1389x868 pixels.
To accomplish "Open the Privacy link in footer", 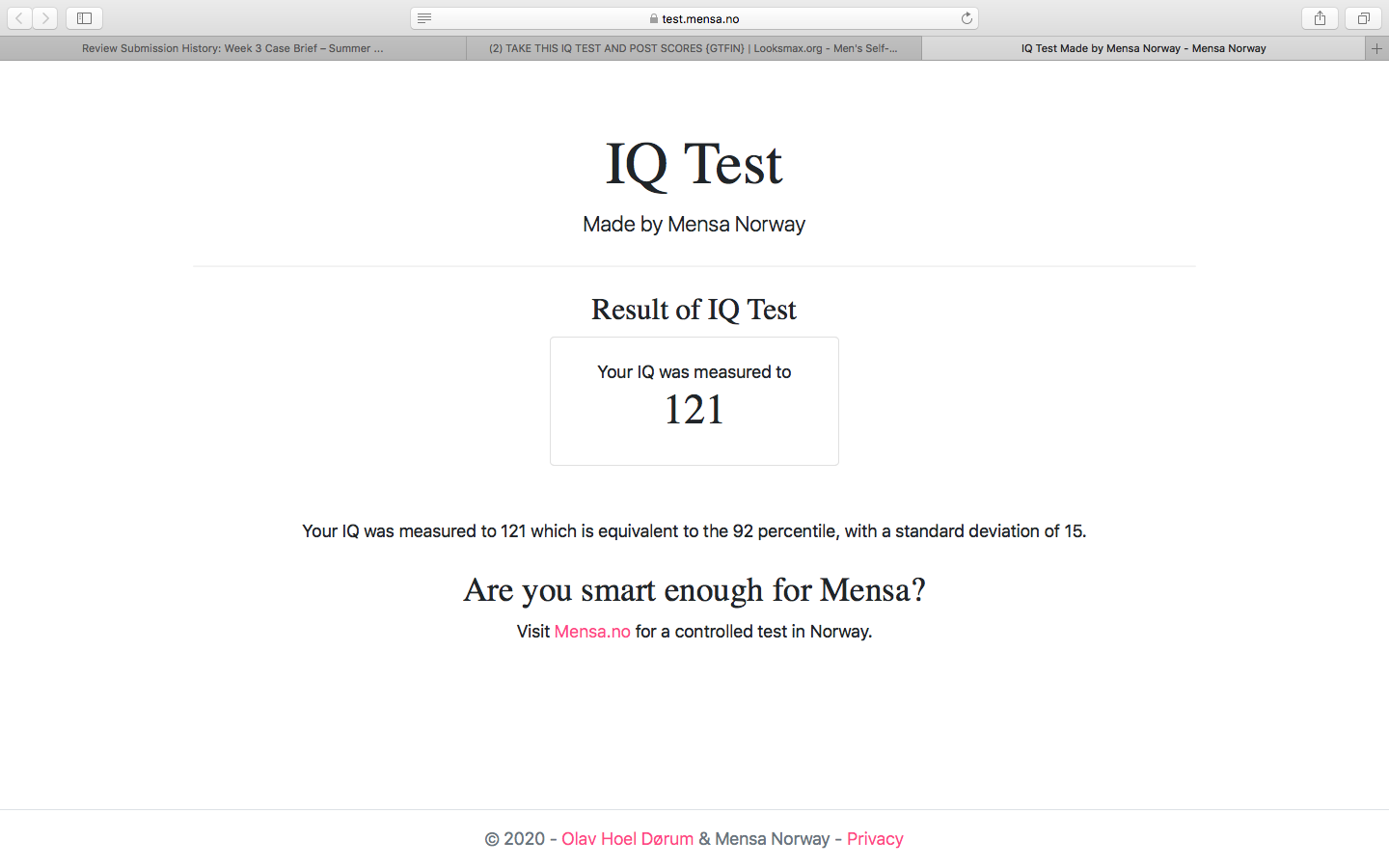I will click(x=875, y=839).
